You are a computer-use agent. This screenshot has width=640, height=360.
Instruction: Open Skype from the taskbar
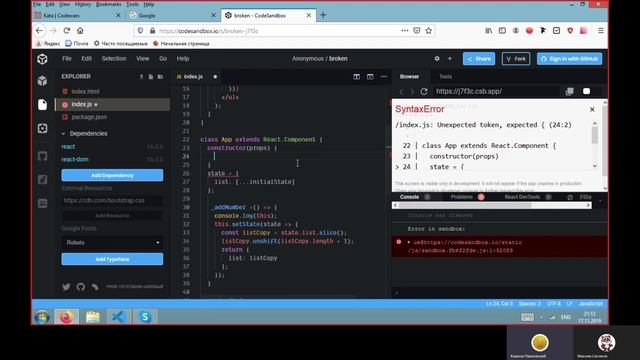coord(145,317)
